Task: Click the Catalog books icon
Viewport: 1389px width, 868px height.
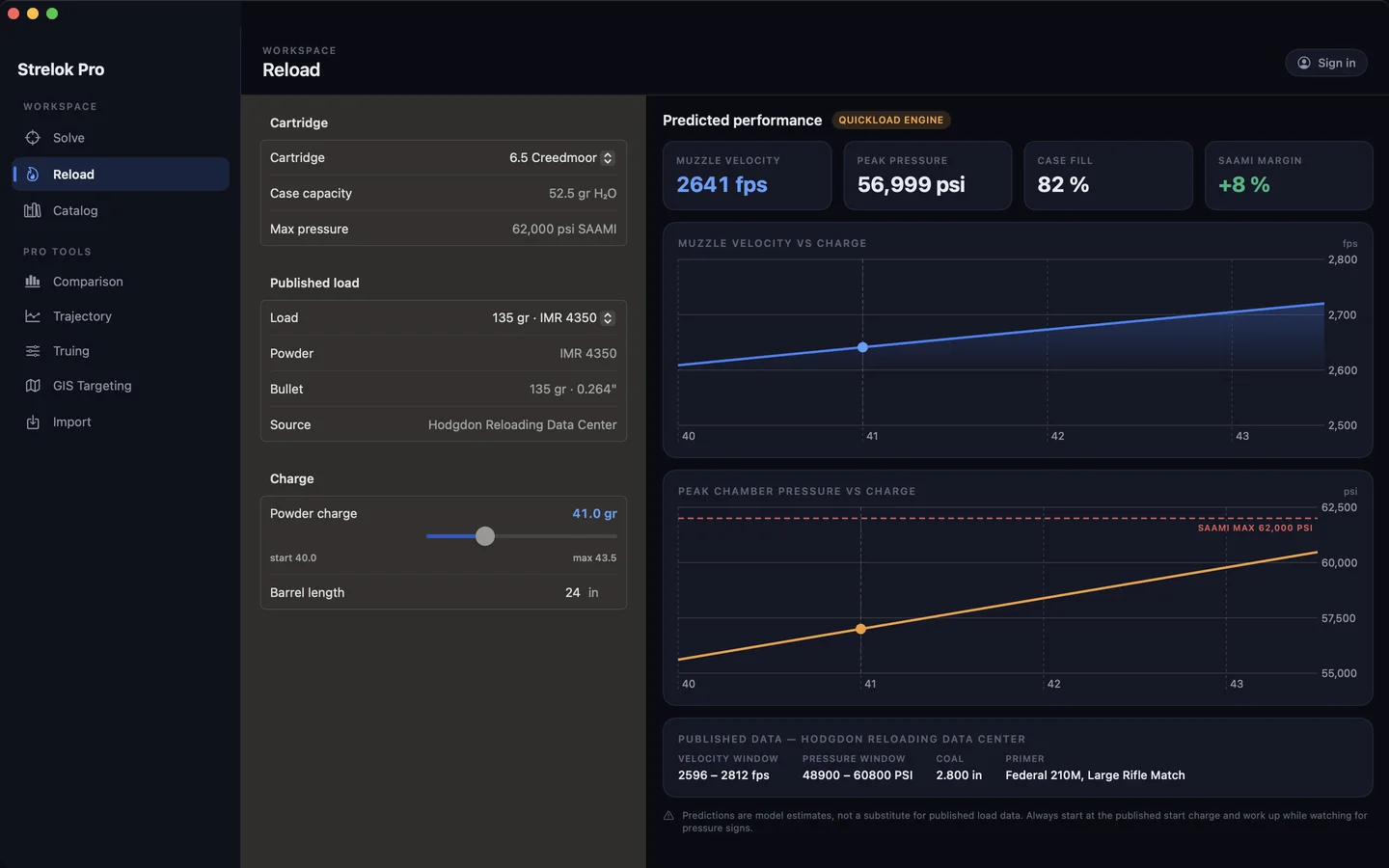Action: coord(33,210)
